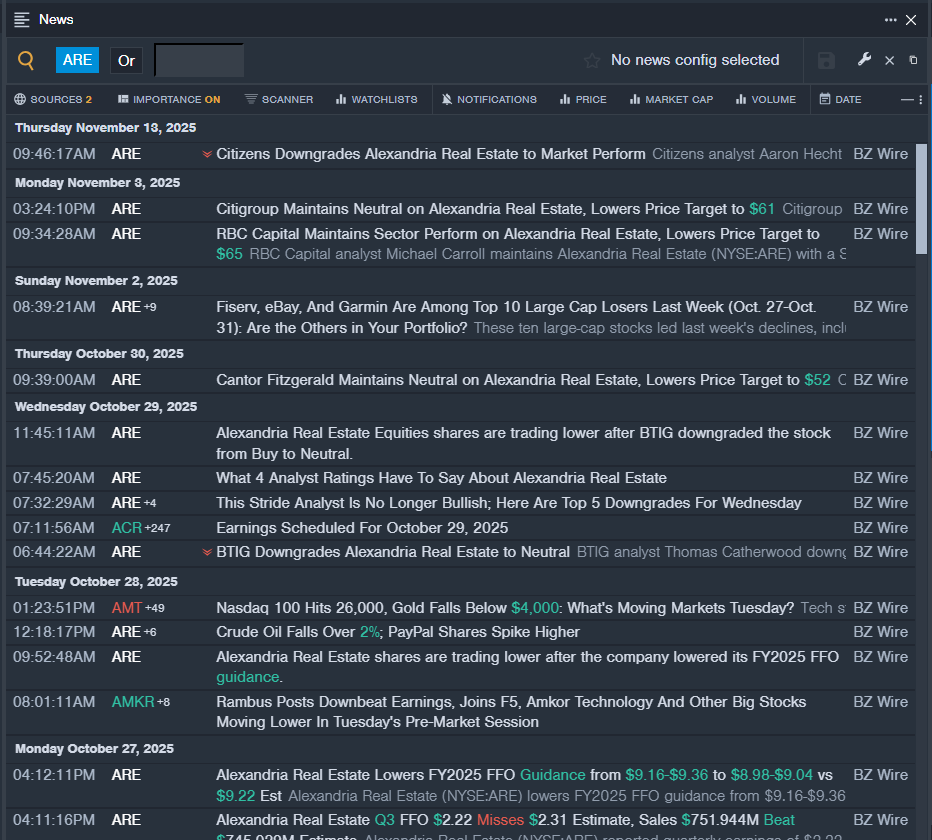Toggle the Notifications bell filter
The width and height of the screenshot is (932, 840).
489,99
